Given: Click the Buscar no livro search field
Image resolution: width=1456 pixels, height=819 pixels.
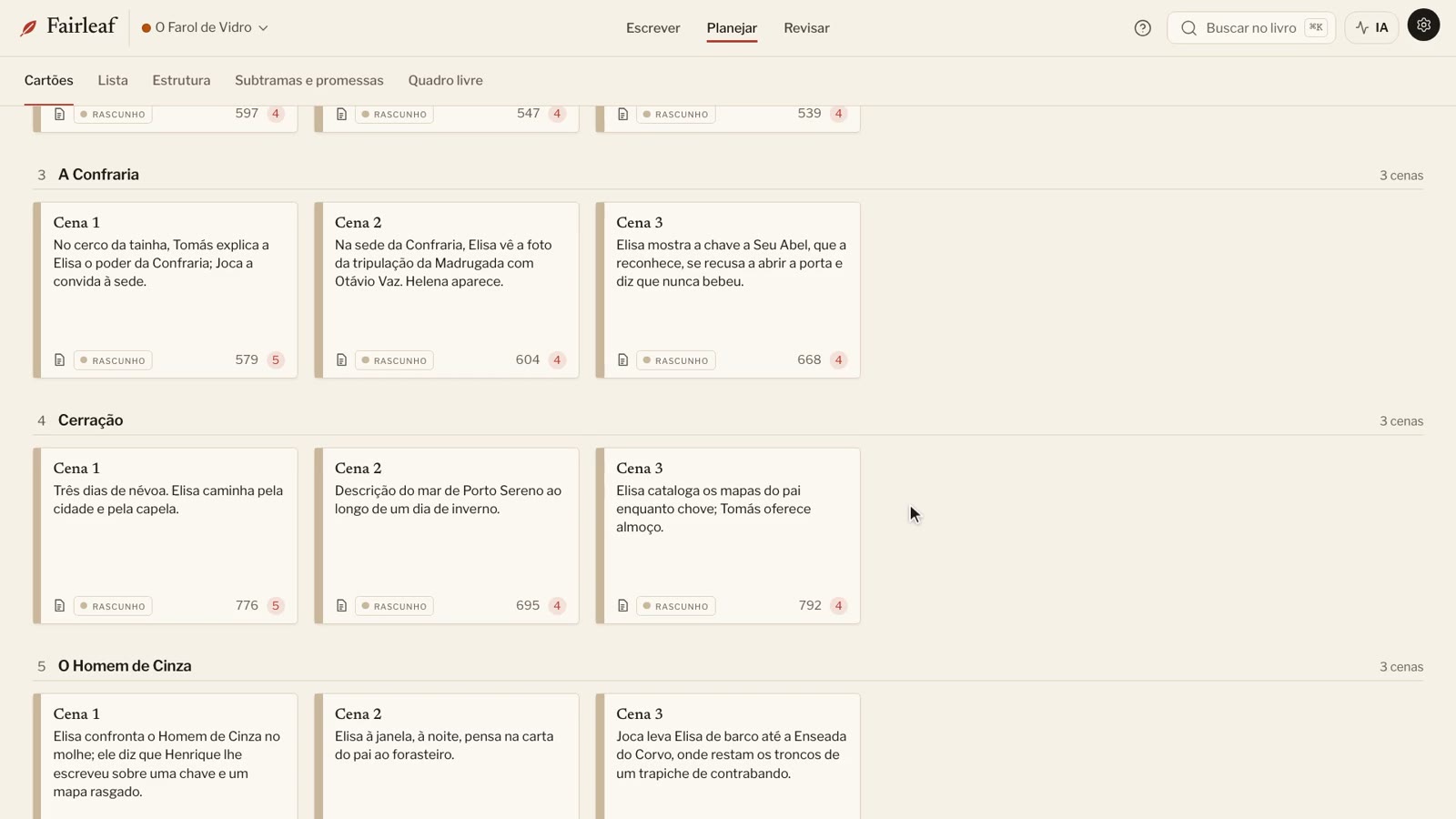Looking at the screenshot, I should (x=1251, y=28).
